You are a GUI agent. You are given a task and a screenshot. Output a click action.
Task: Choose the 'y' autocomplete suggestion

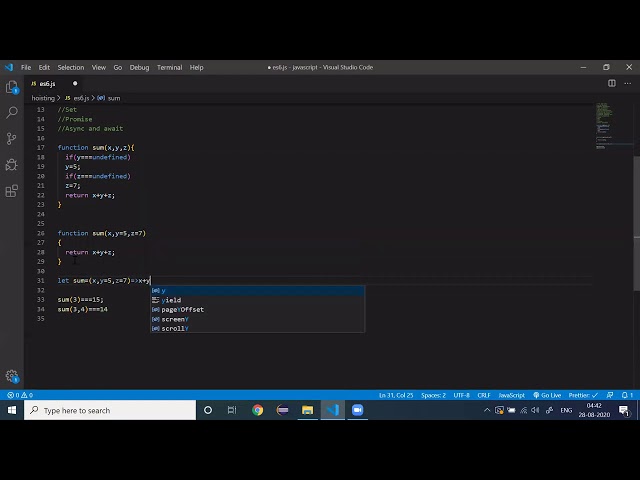[x=258, y=290]
